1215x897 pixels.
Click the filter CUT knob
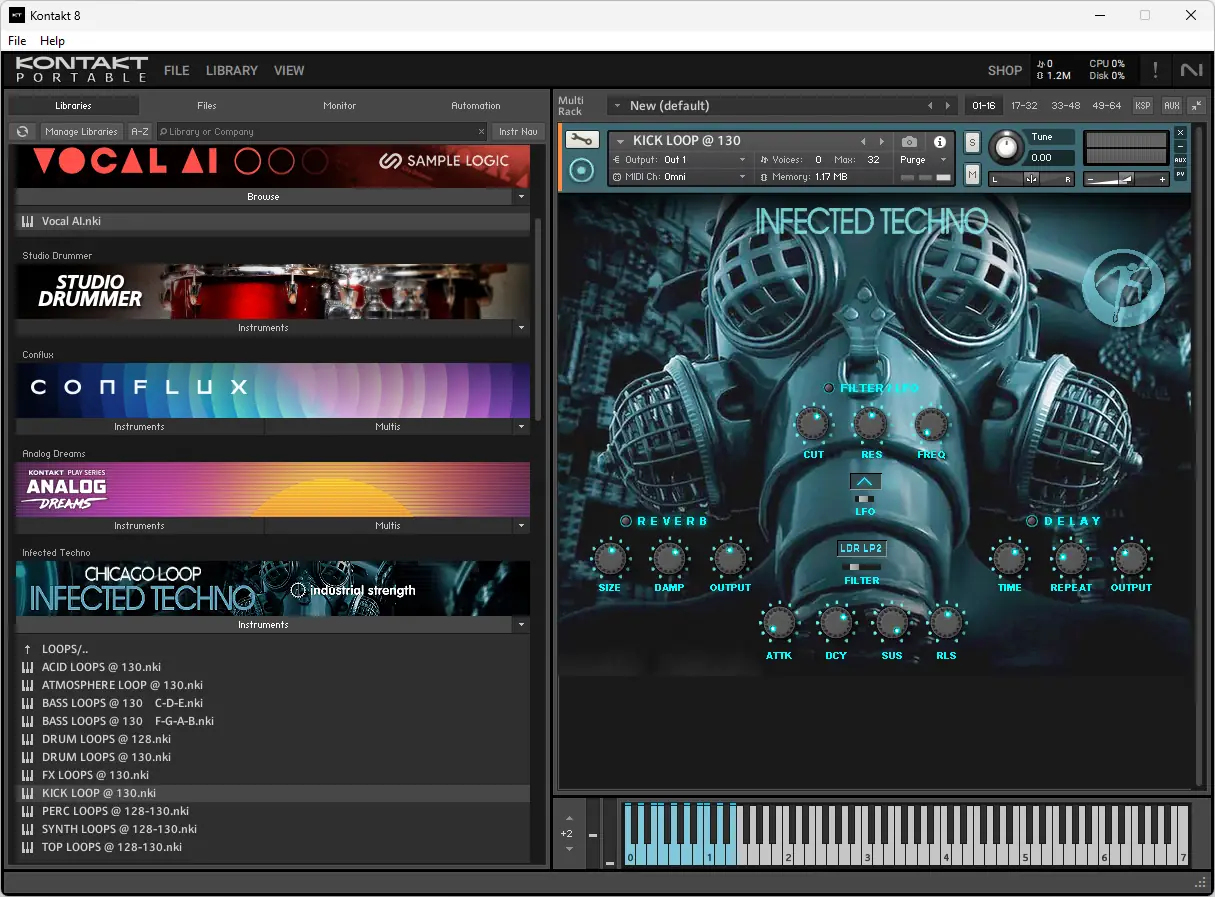pos(813,425)
